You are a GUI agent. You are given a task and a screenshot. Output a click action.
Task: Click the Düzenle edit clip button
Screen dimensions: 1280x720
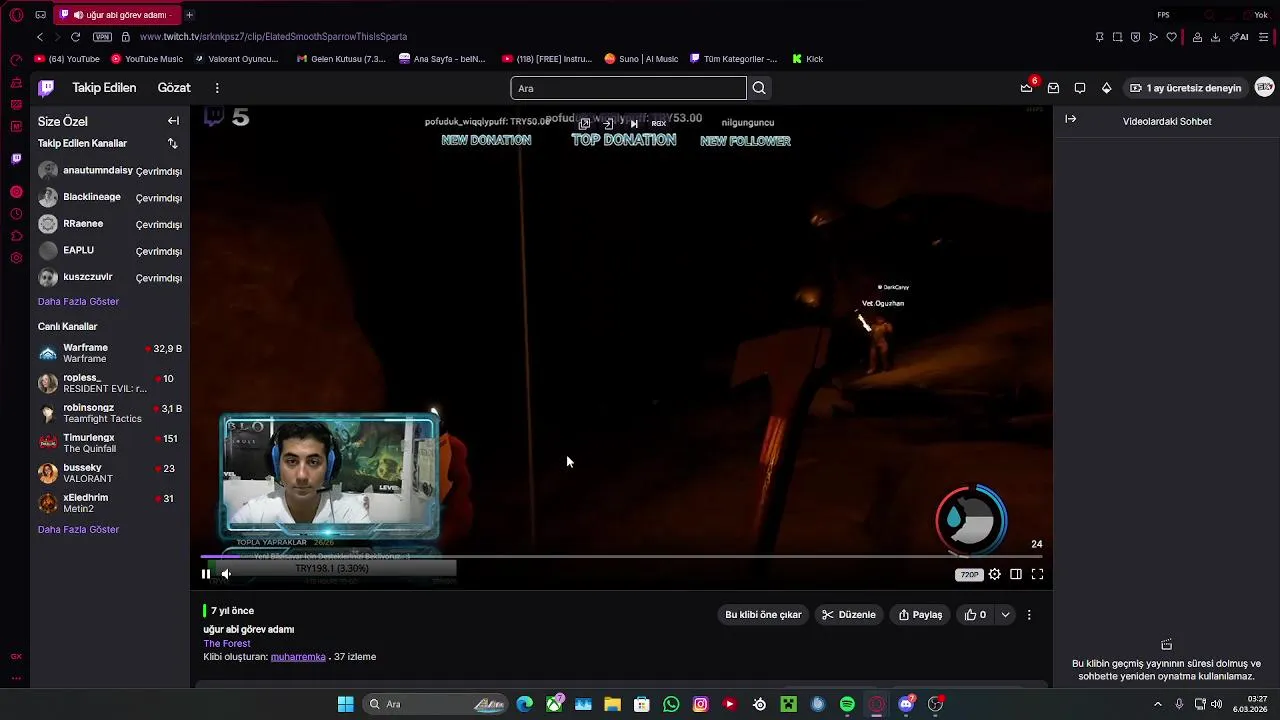[x=849, y=615]
